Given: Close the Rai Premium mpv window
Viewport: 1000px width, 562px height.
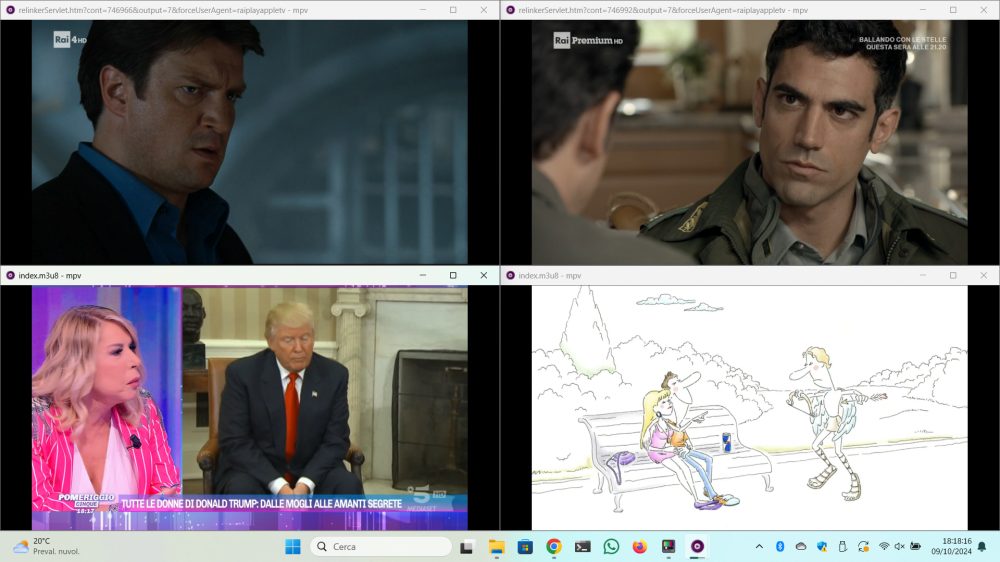Looking at the screenshot, I should pos(984,10).
